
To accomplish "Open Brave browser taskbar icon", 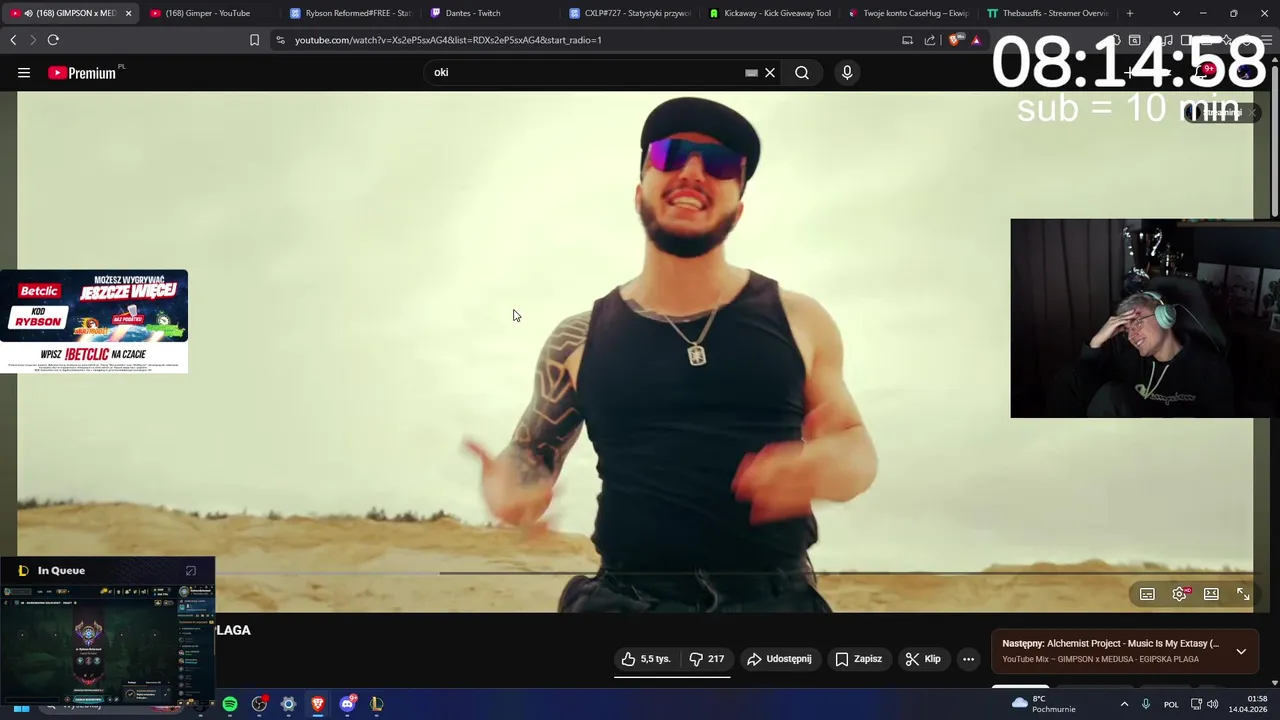I will point(318,704).
